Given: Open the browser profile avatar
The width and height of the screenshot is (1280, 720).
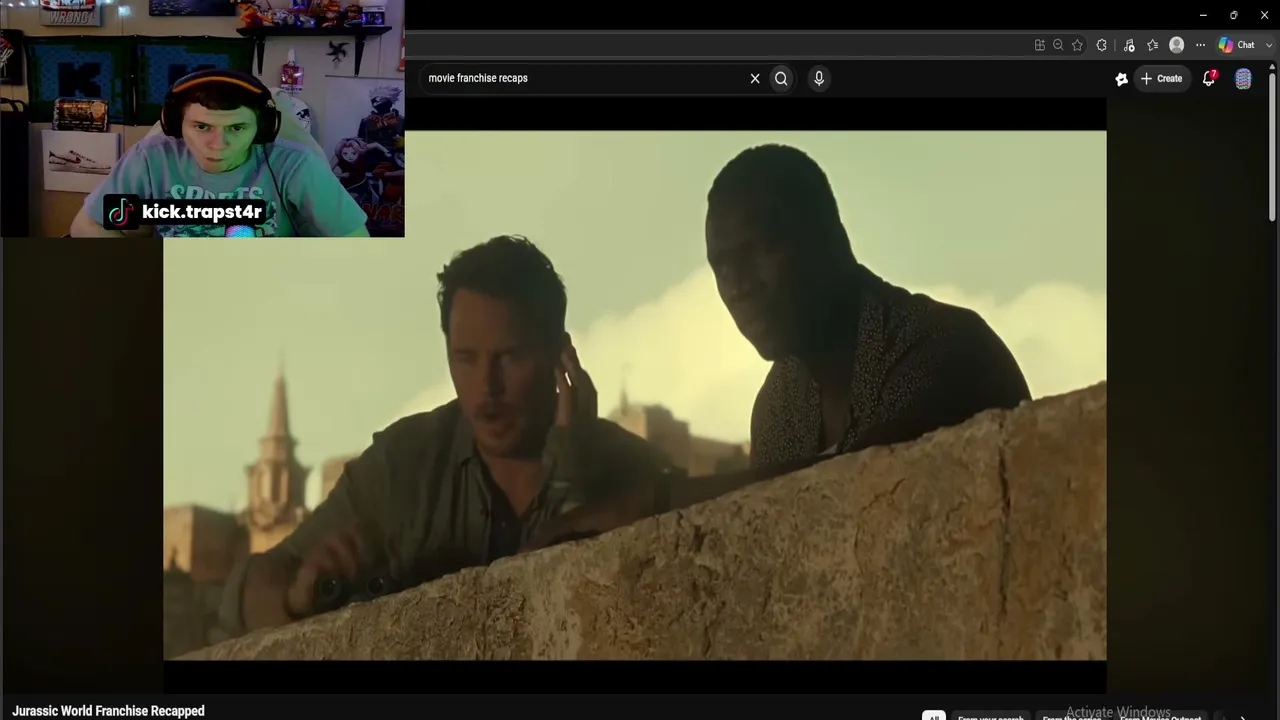Looking at the screenshot, I should 1177,45.
